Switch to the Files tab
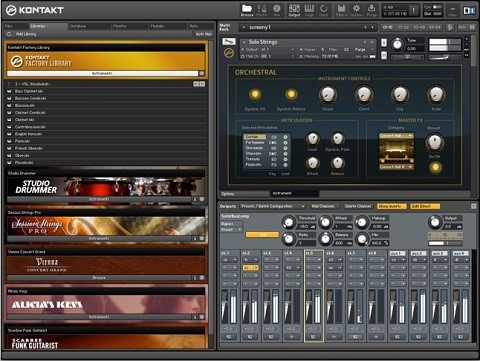Viewport: 480px width, 361px height. (16, 26)
